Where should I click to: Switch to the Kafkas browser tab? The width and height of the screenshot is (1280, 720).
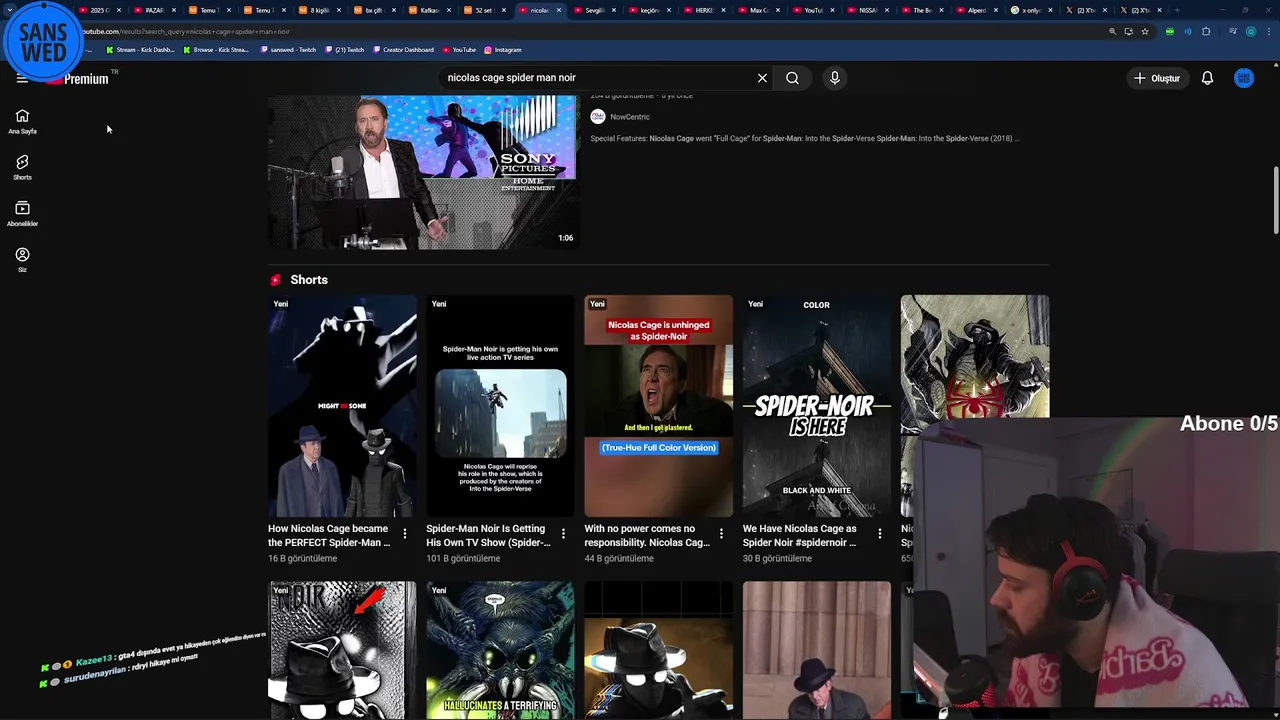pyautogui.click(x=429, y=10)
